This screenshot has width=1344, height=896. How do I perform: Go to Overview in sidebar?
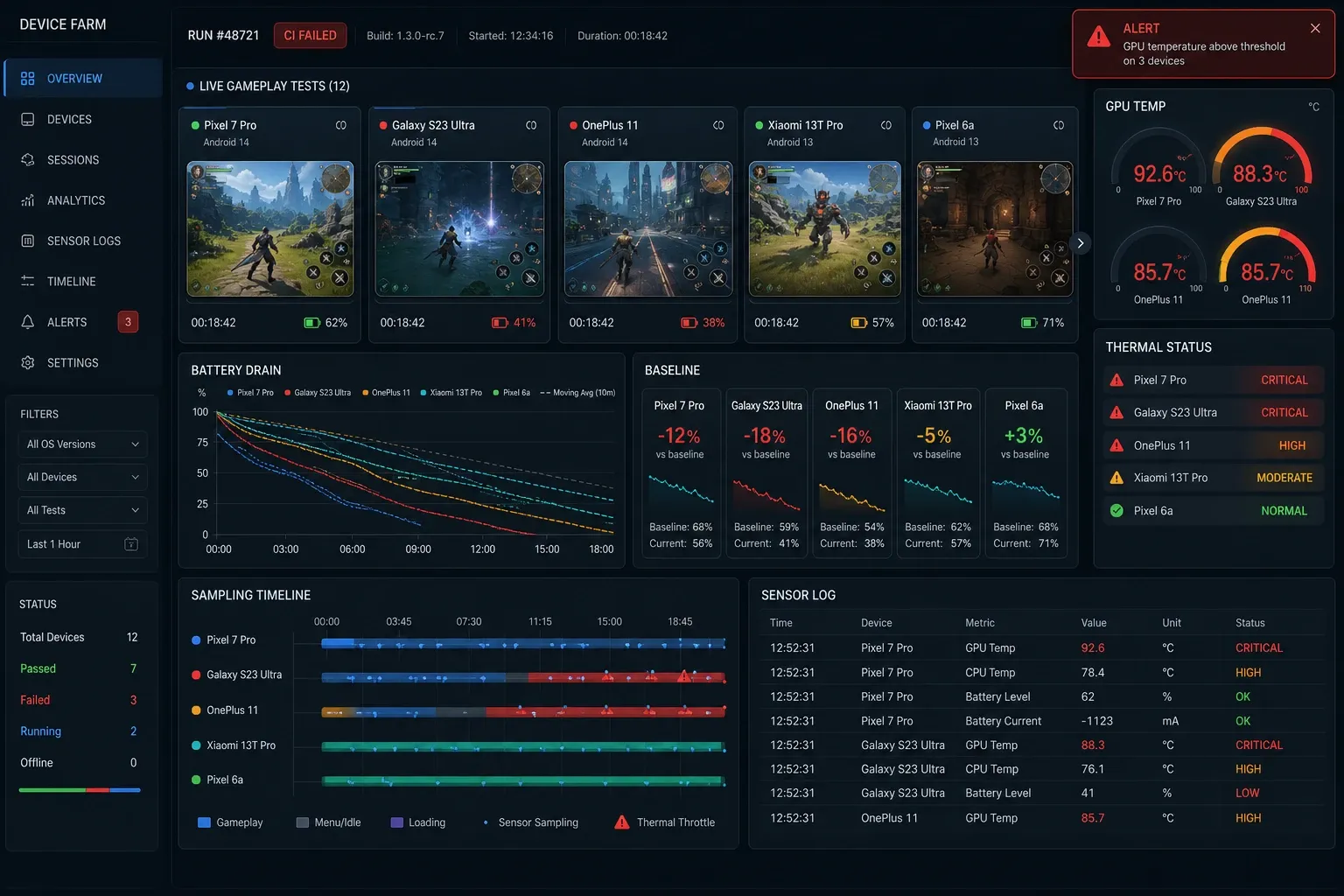(83, 79)
